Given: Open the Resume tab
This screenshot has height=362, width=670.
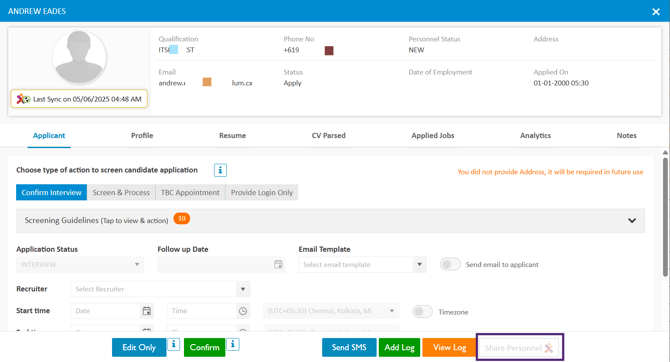Looking at the screenshot, I should (x=232, y=135).
